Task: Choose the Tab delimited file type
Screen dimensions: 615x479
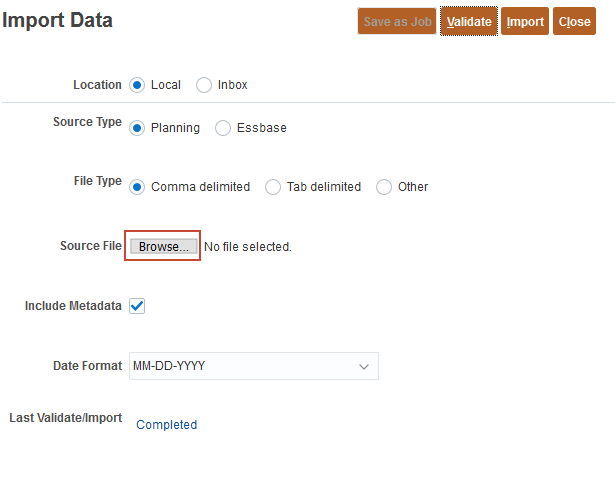Action: [273, 187]
